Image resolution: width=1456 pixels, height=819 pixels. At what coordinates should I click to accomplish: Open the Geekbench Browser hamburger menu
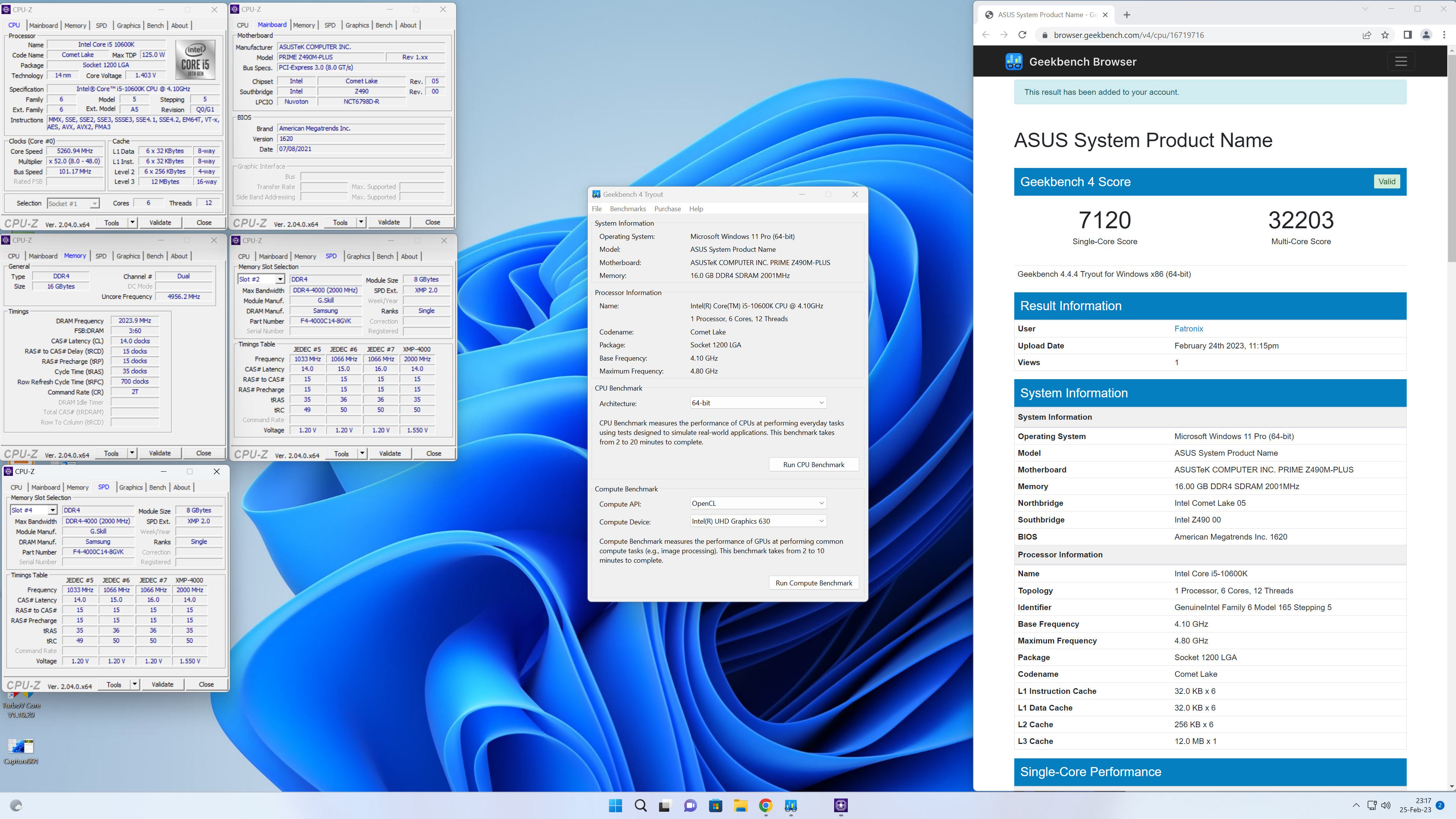pyautogui.click(x=1401, y=61)
